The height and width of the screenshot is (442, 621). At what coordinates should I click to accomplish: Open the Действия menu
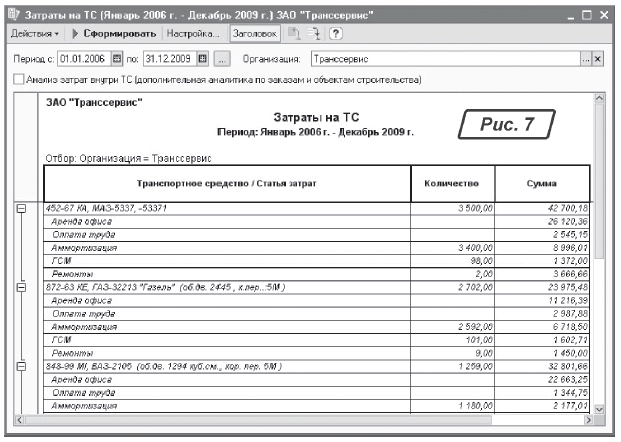pyautogui.click(x=35, y=34)
